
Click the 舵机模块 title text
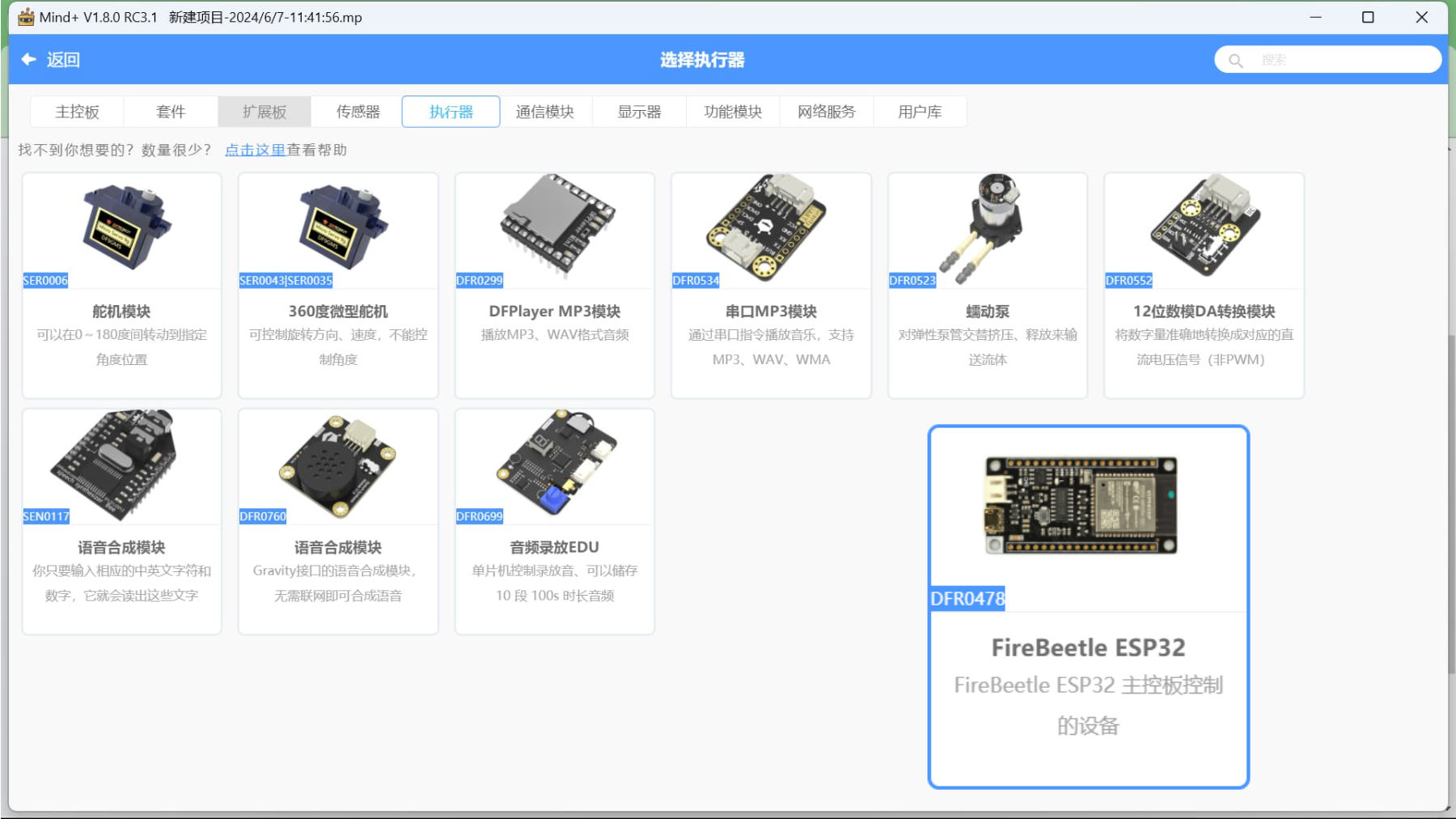pyautogui.click(x=121, y=312)
